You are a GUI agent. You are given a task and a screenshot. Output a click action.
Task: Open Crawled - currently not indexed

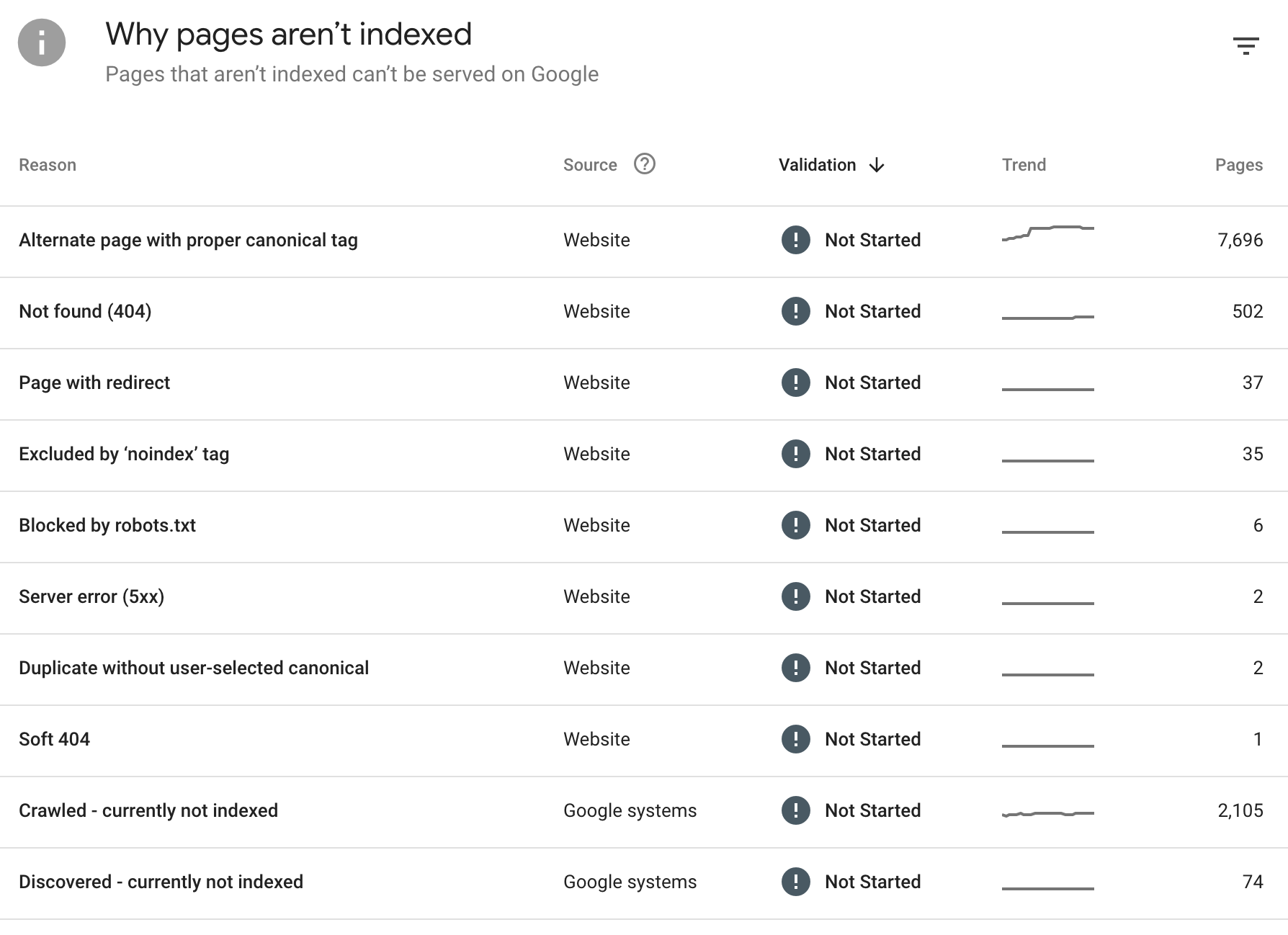point(148,810)
